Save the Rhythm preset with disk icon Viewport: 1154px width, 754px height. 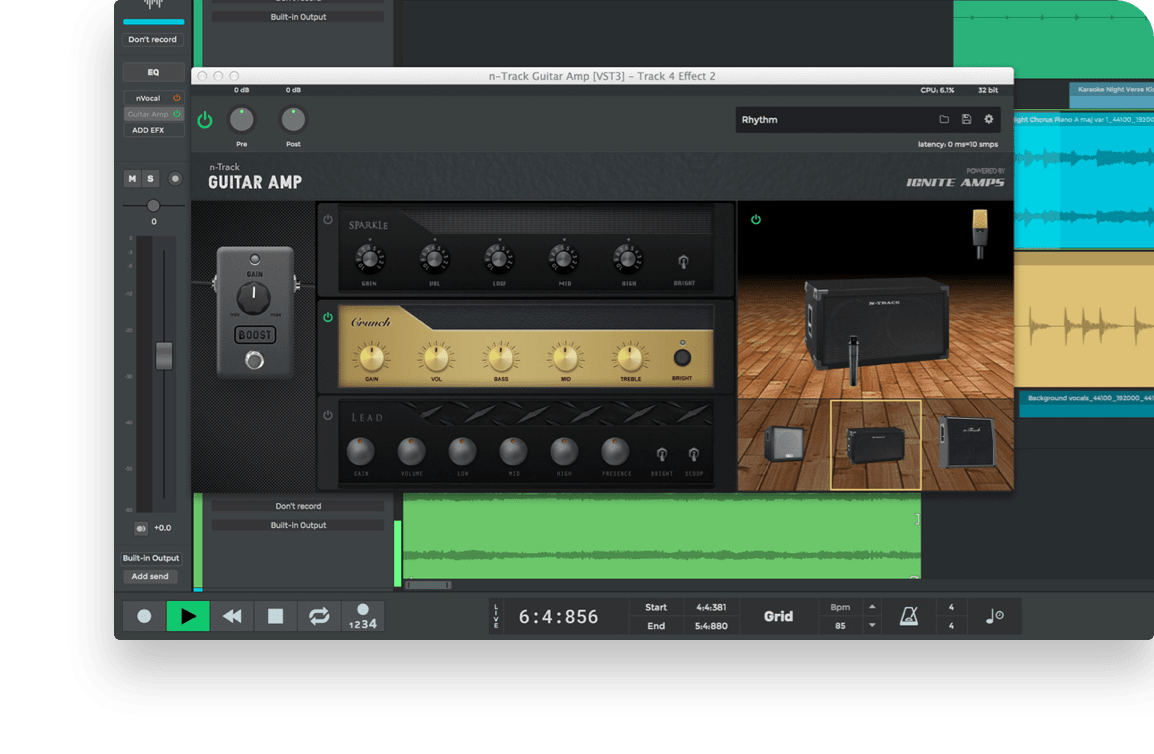pos(966,120)
